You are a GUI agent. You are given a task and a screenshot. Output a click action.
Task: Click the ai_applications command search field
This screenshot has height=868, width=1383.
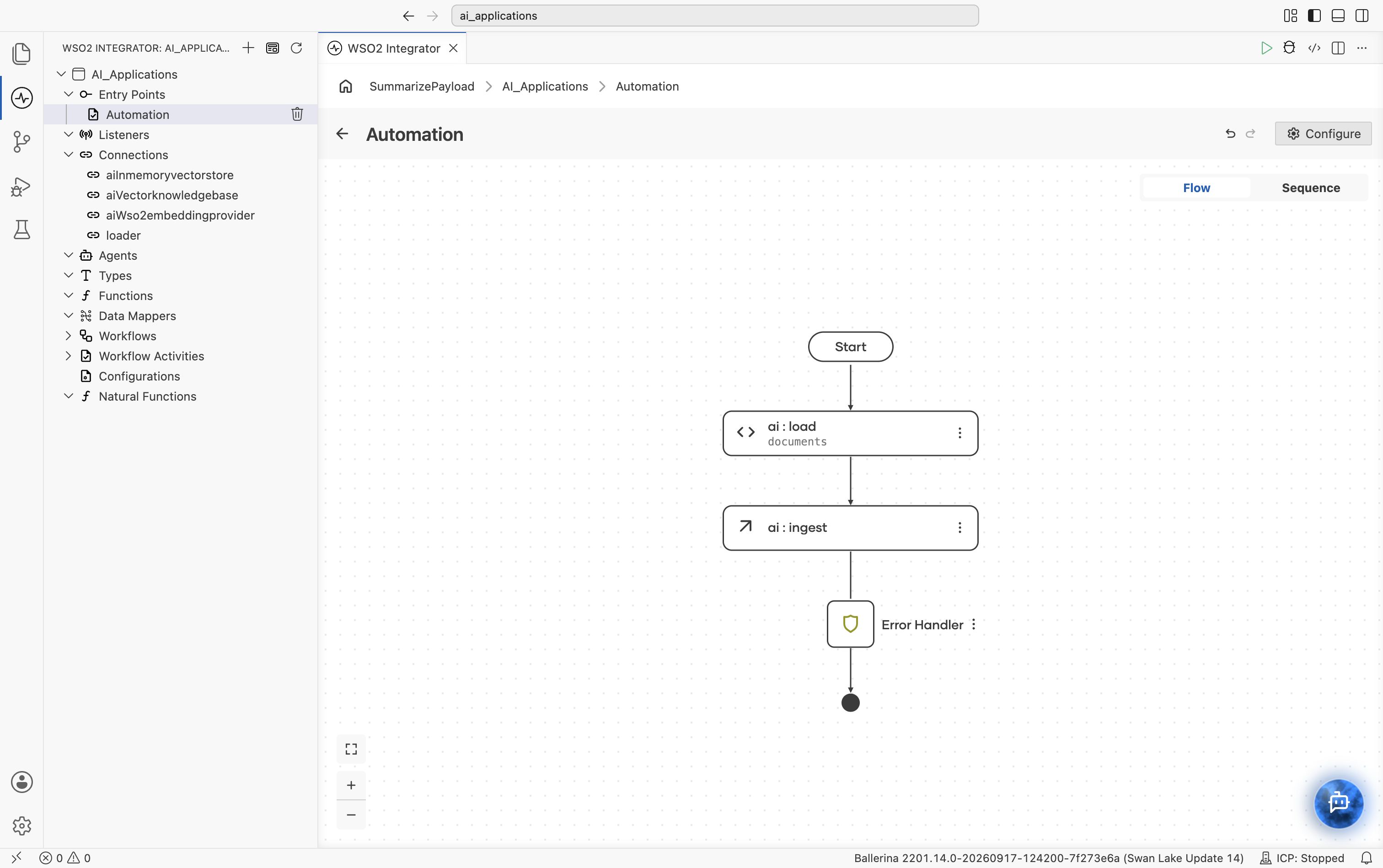[x=715, y=16]
